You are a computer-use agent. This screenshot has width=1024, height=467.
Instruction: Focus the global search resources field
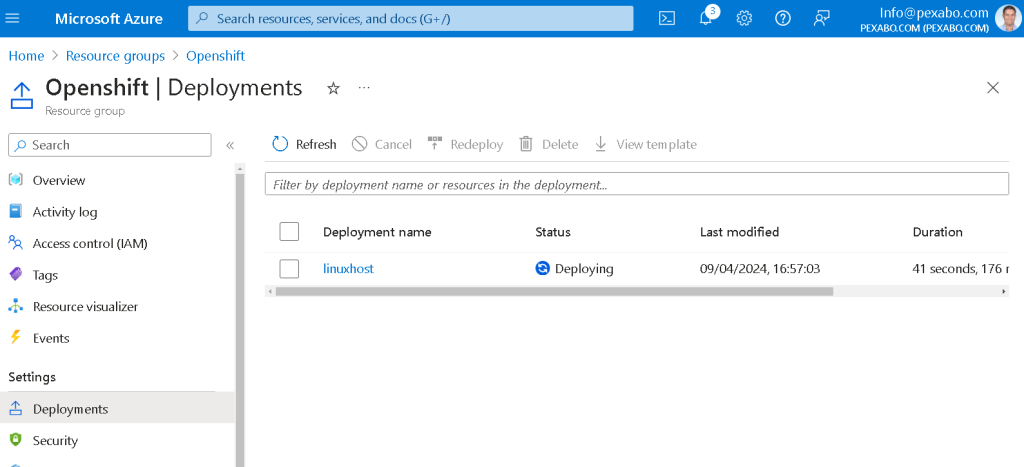click(411, 18)
